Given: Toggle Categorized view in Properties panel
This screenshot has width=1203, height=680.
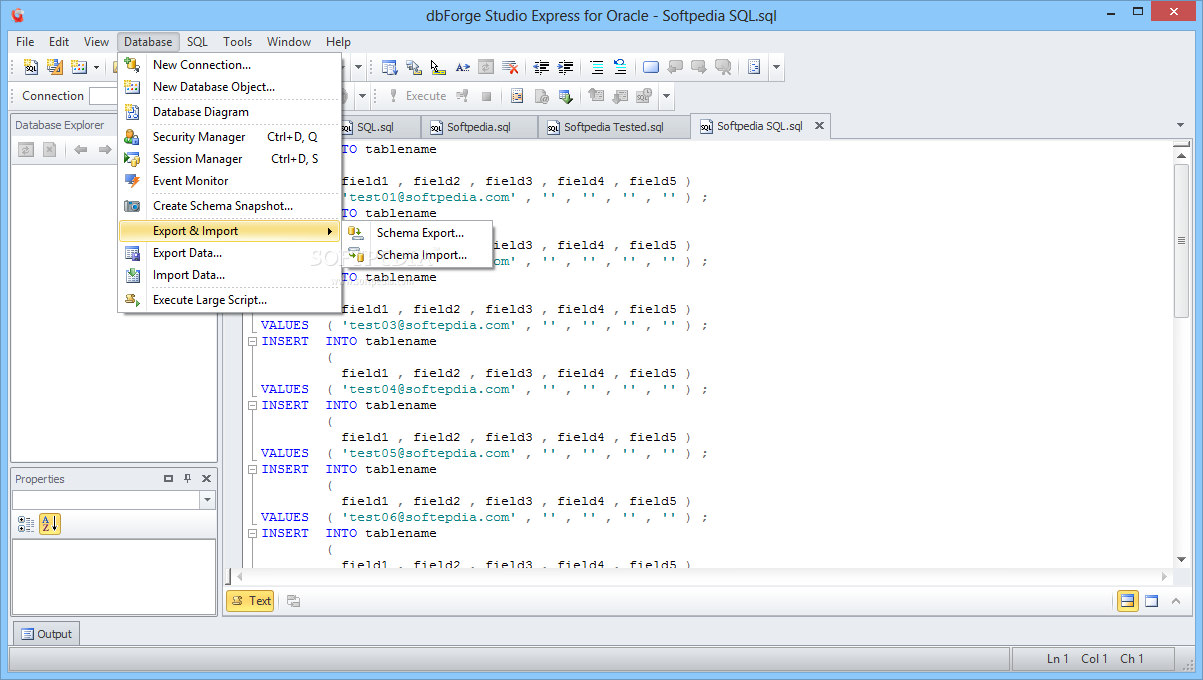Looking at the screenshot, I should point(26,524).
